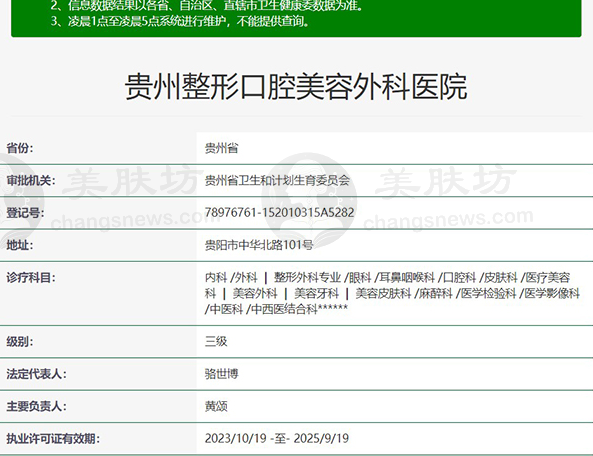
Task: Click the level value 三级
Action: (x=216, y=341)
